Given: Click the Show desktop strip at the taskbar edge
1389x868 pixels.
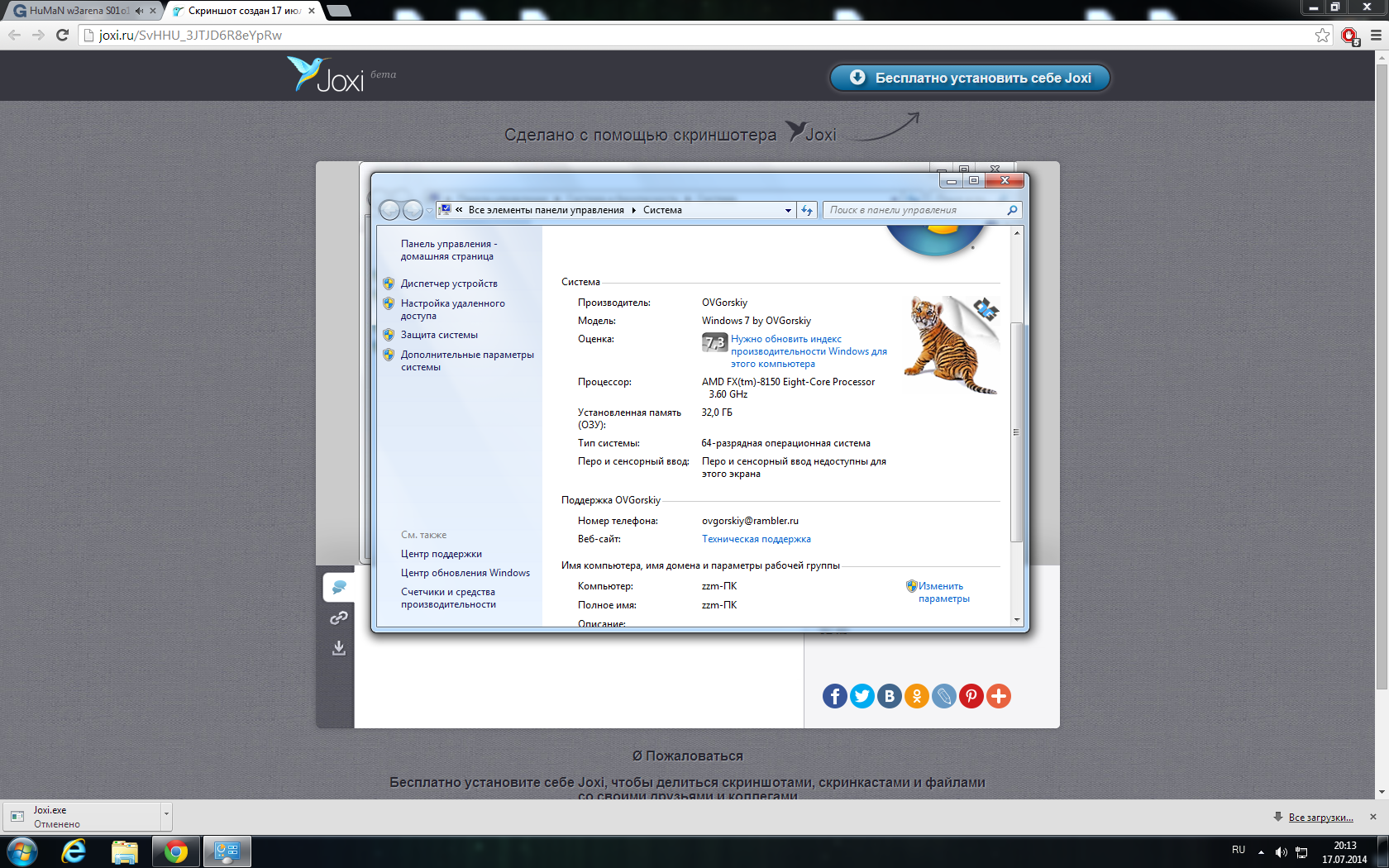Looking at the screenshot, I should tap(1383, 851).
